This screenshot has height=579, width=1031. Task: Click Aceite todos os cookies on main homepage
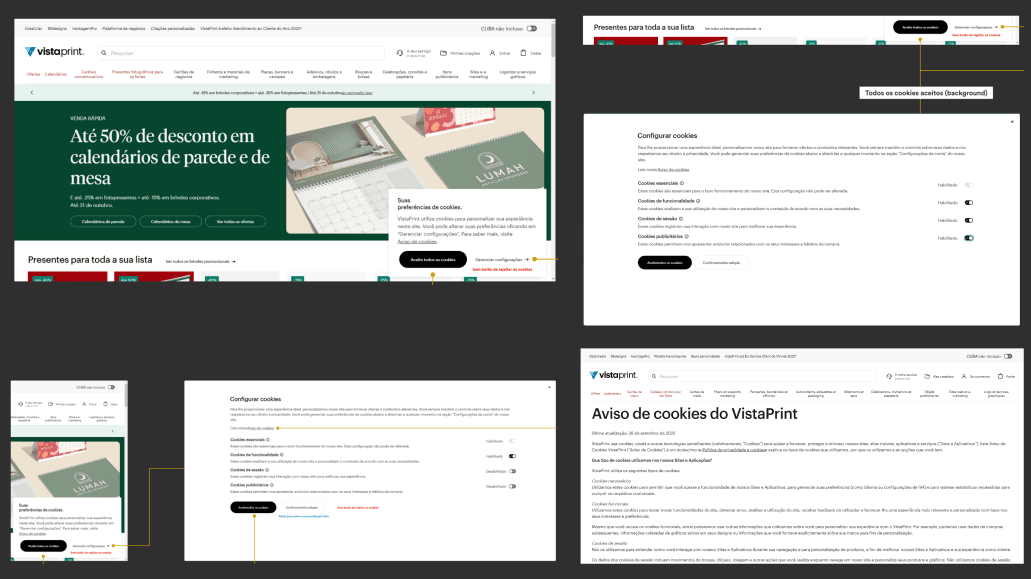click(x=433, y=260)
